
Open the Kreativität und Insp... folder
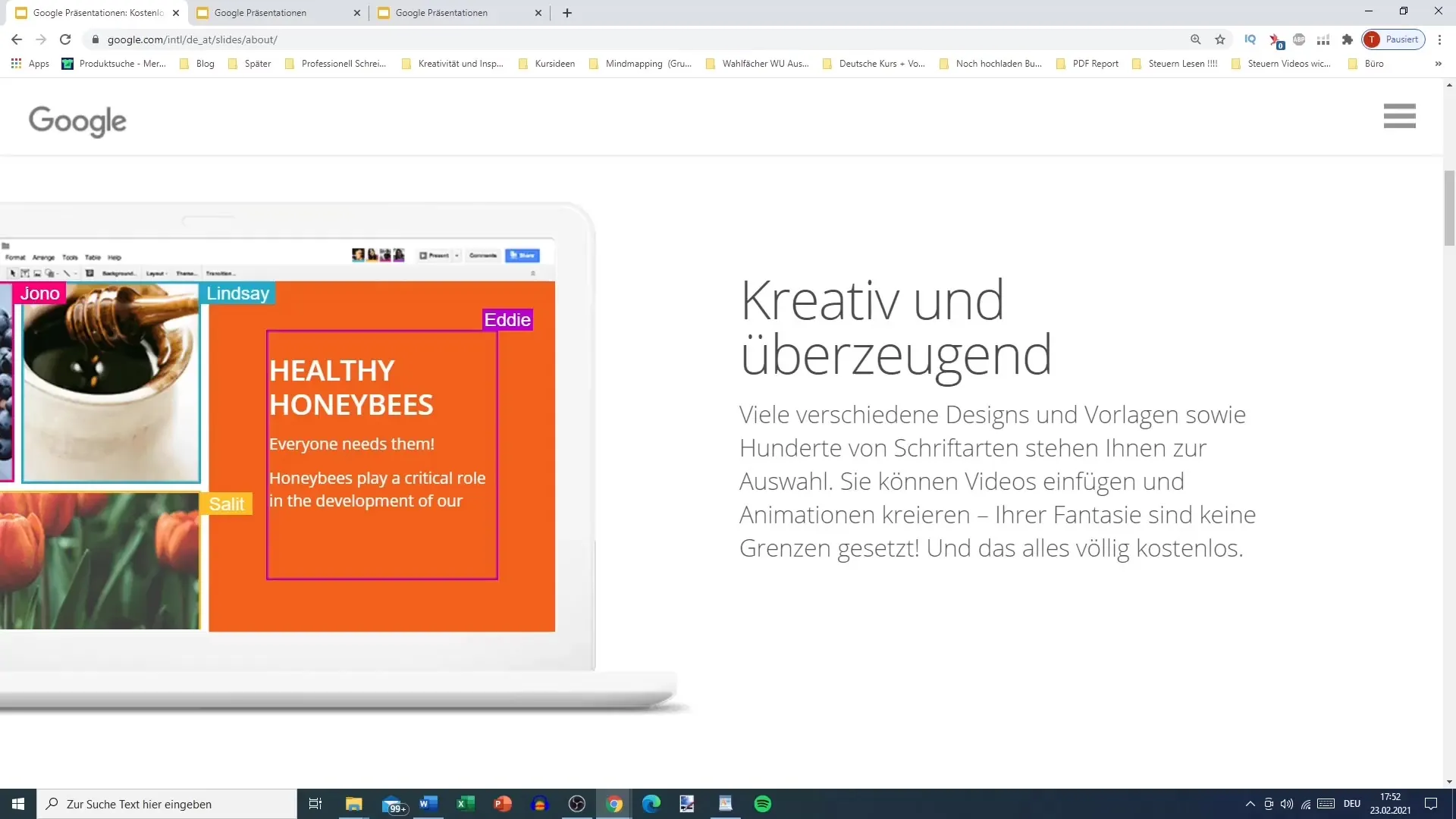[453, 64]
